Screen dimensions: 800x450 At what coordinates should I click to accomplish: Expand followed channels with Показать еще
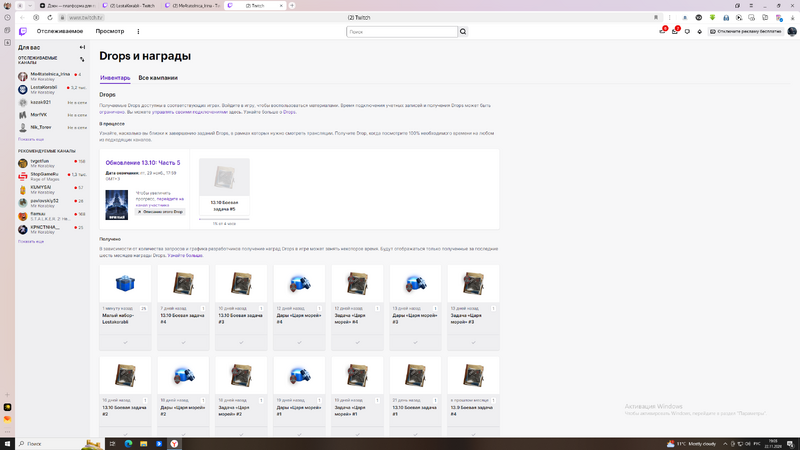point(31,139)
